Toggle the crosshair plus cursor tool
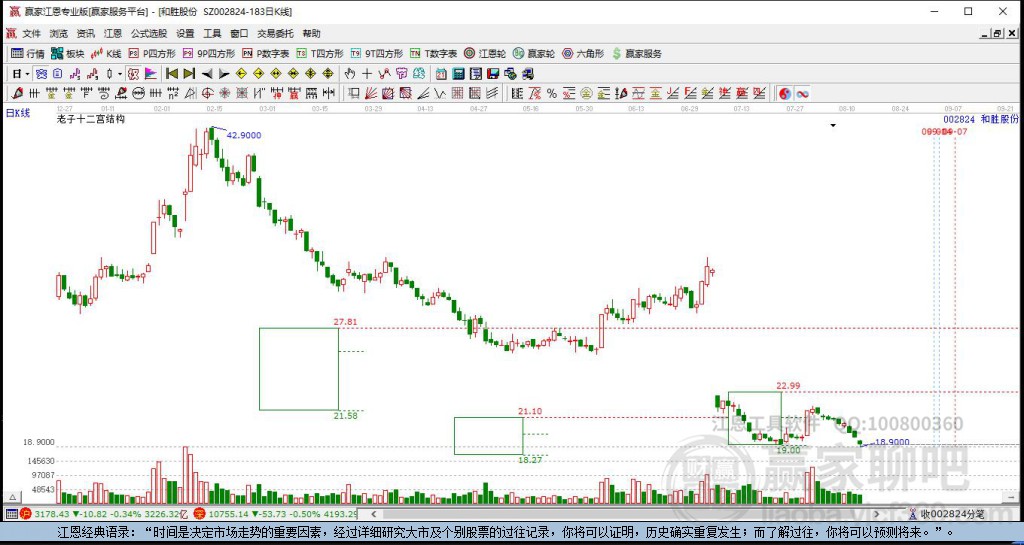 [x=367, y=74]
